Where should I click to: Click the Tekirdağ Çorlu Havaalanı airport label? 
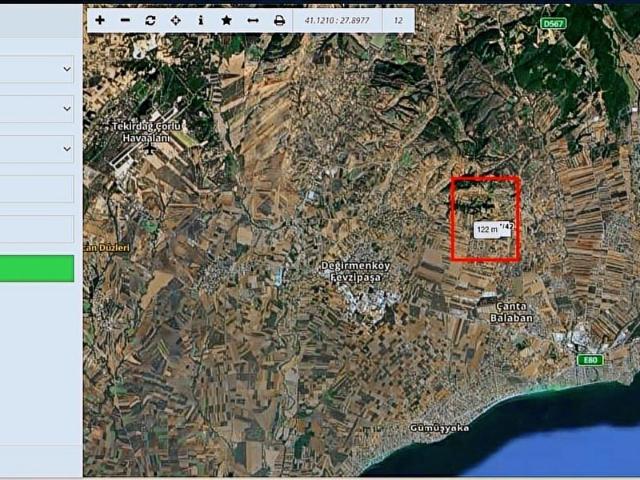point(149,132)
